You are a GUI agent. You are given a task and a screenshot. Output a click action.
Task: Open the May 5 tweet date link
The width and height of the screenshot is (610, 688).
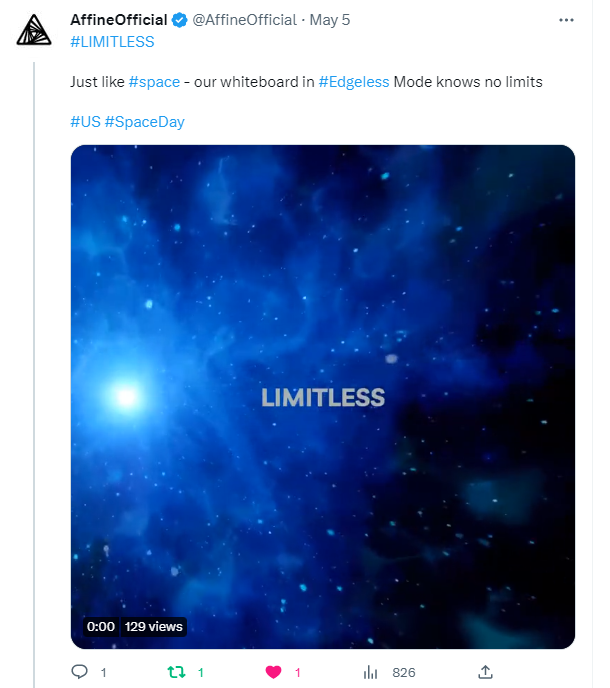coord(330,20)
